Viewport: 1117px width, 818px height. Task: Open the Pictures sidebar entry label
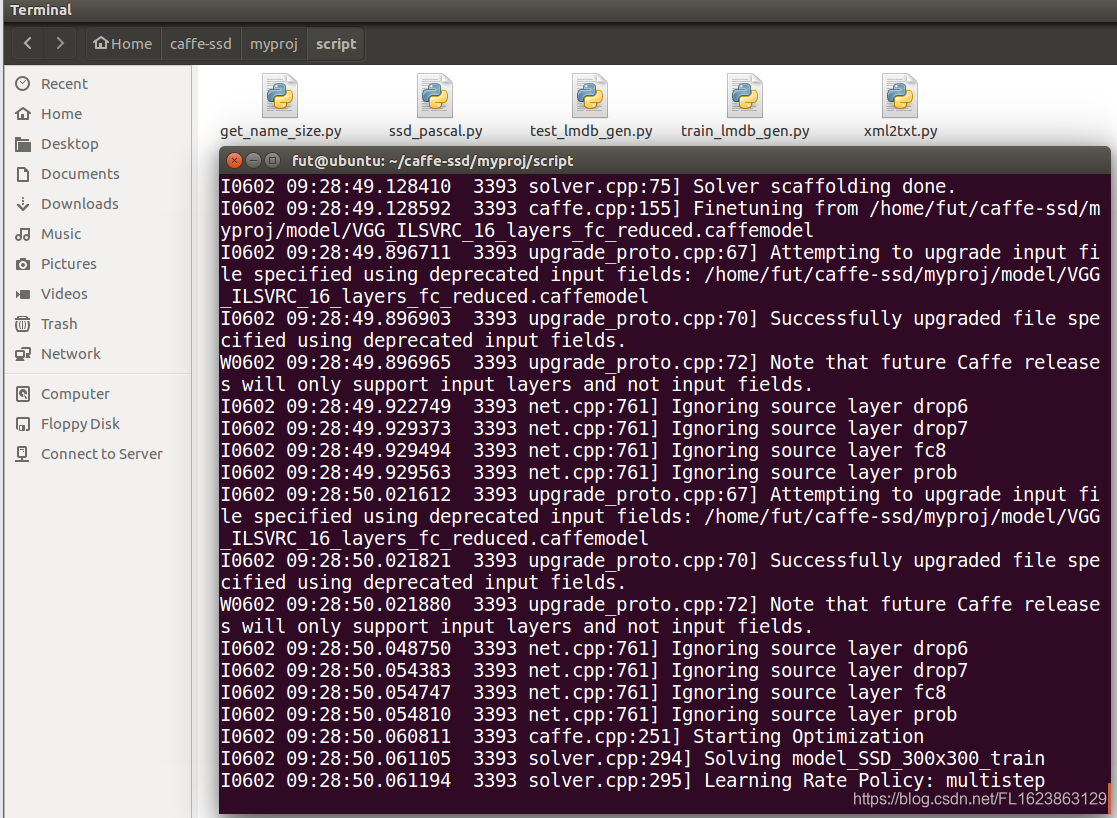[68, 264]
